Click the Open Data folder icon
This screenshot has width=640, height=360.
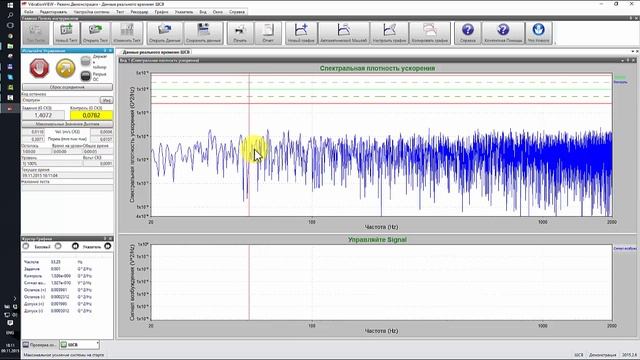tap(164, 33)
